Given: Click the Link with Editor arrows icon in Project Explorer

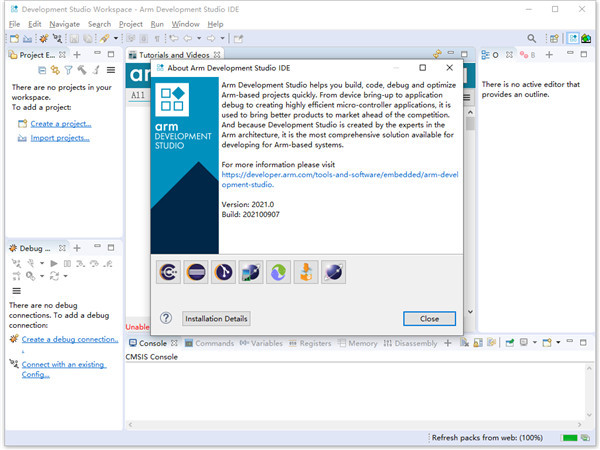Looking at the screenshot, I should coord(55,70).
